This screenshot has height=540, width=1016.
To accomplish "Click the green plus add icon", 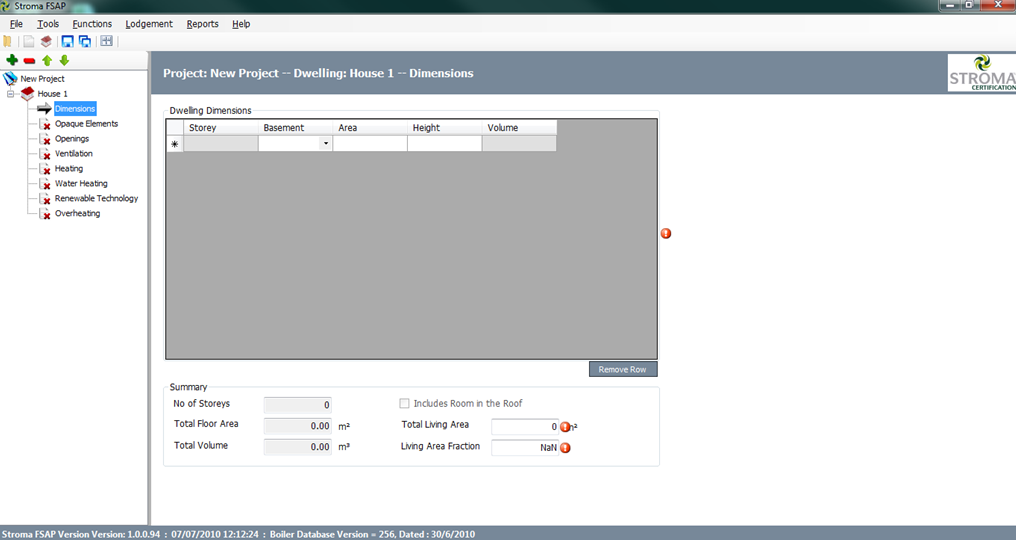I will (x=12, y=60).
